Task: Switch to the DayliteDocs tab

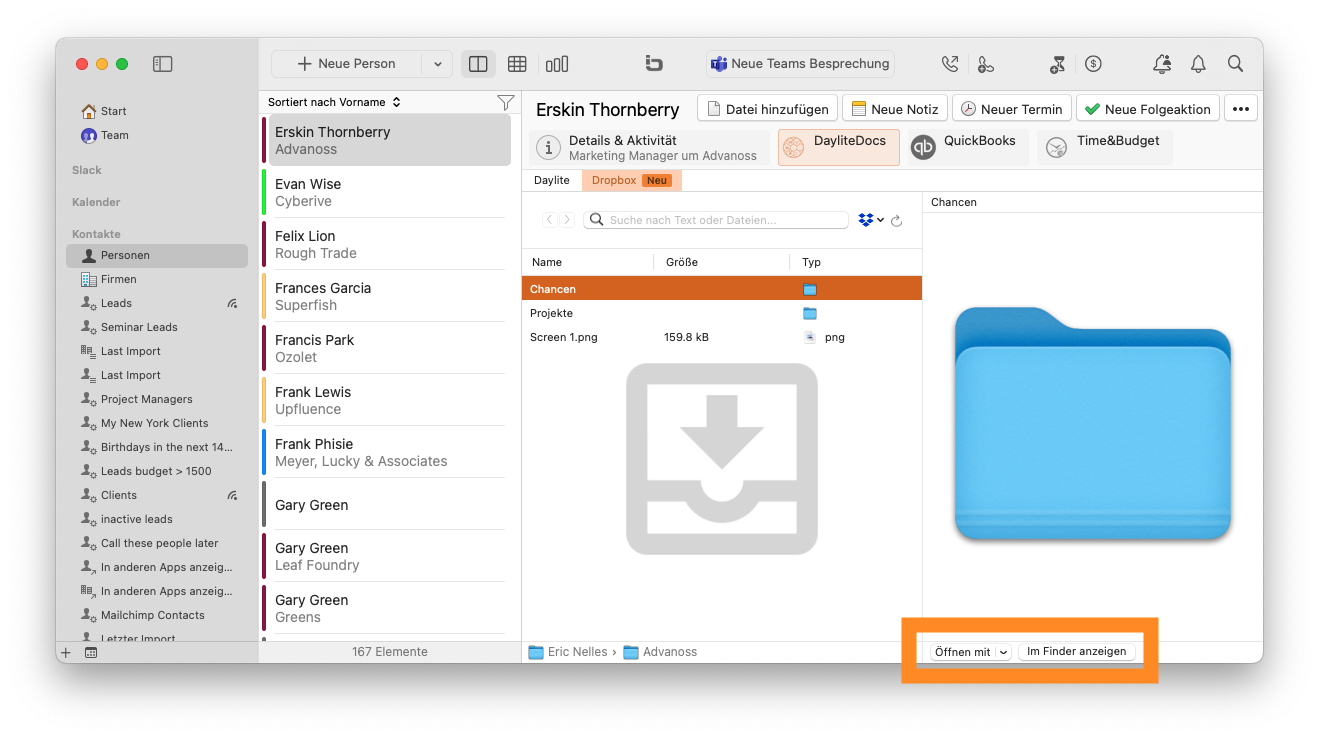Action: 839,148
